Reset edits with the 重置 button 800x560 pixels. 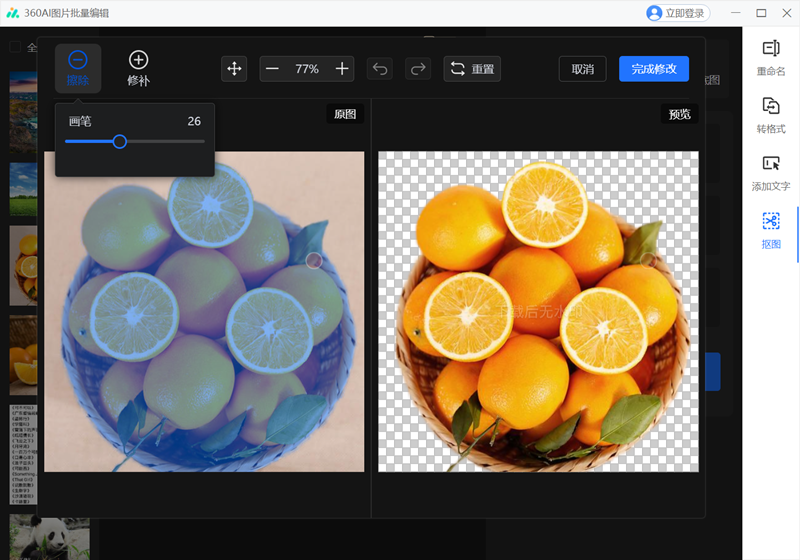click(472, 69)
